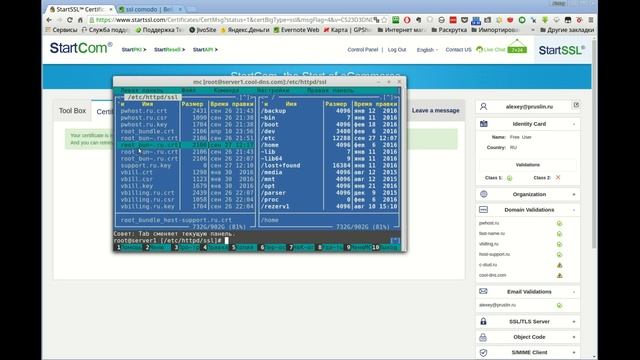
Task: Switch to the ssl comodo browser tab
Action: coord(151,9)
